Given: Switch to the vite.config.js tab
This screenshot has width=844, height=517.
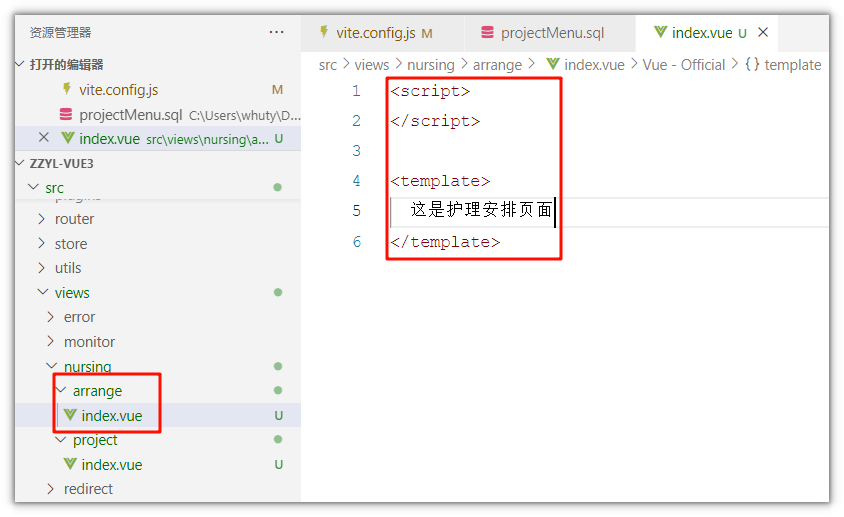Looking at the screenshot, I should (x=383, y=33).
